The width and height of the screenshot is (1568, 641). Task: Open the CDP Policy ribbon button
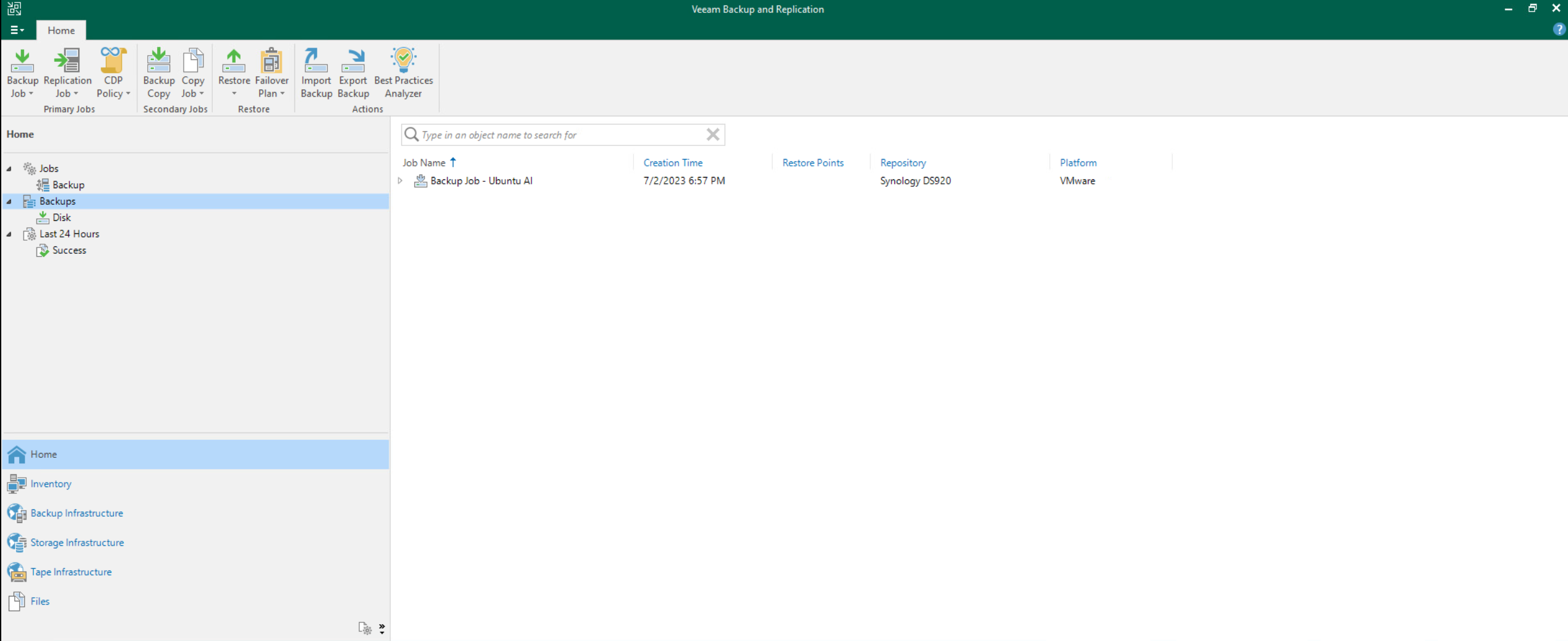tap(113, 73)
